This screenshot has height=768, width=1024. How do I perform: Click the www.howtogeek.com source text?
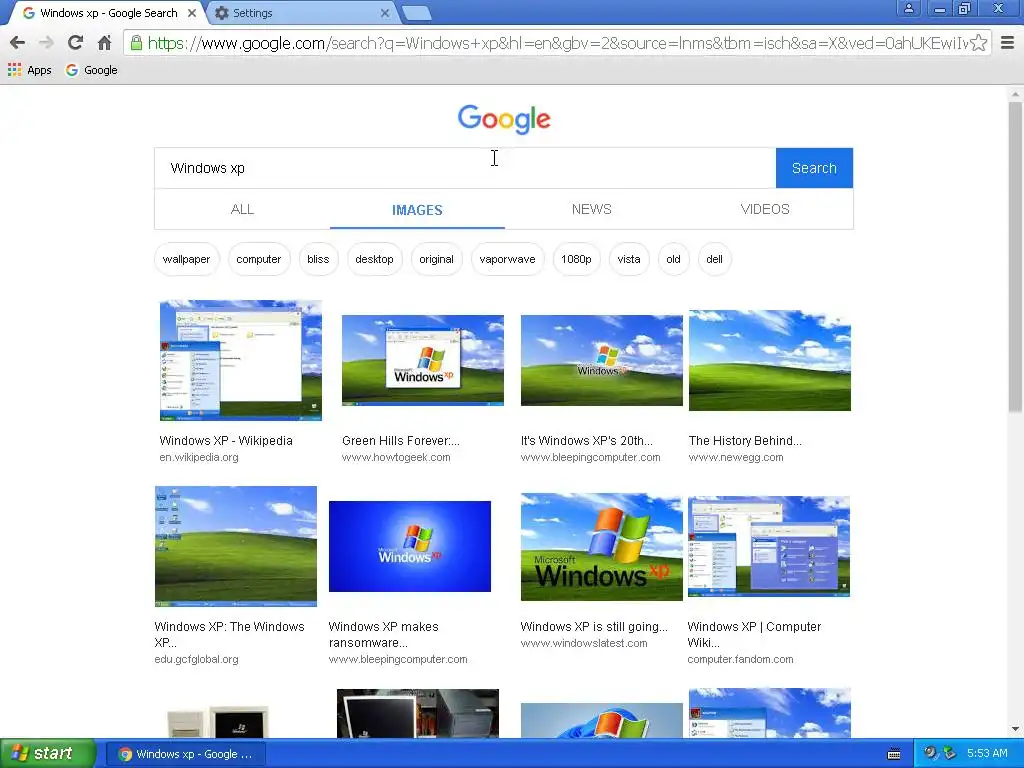(x=396, y=457)
